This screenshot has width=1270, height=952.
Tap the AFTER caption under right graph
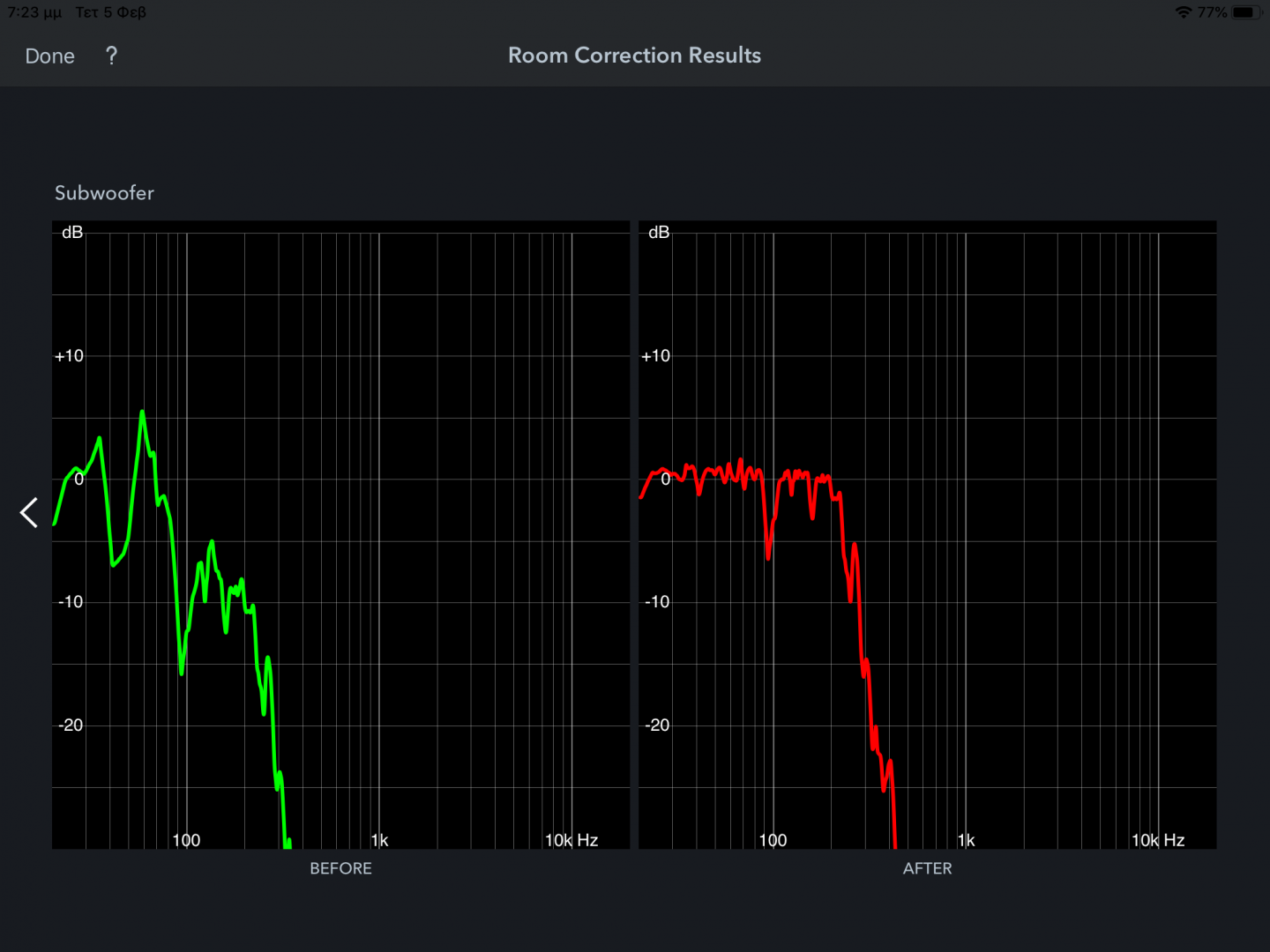pyautogui.click(x=927, y=868)
